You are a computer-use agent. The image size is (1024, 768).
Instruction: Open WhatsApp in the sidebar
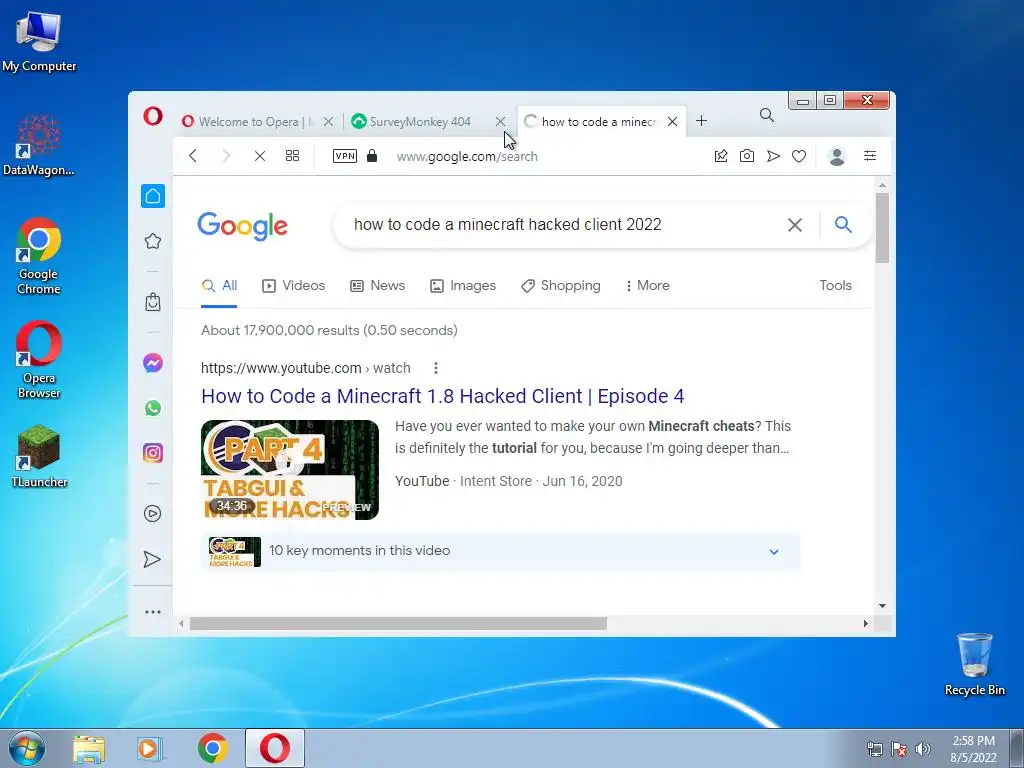(153, 408)
